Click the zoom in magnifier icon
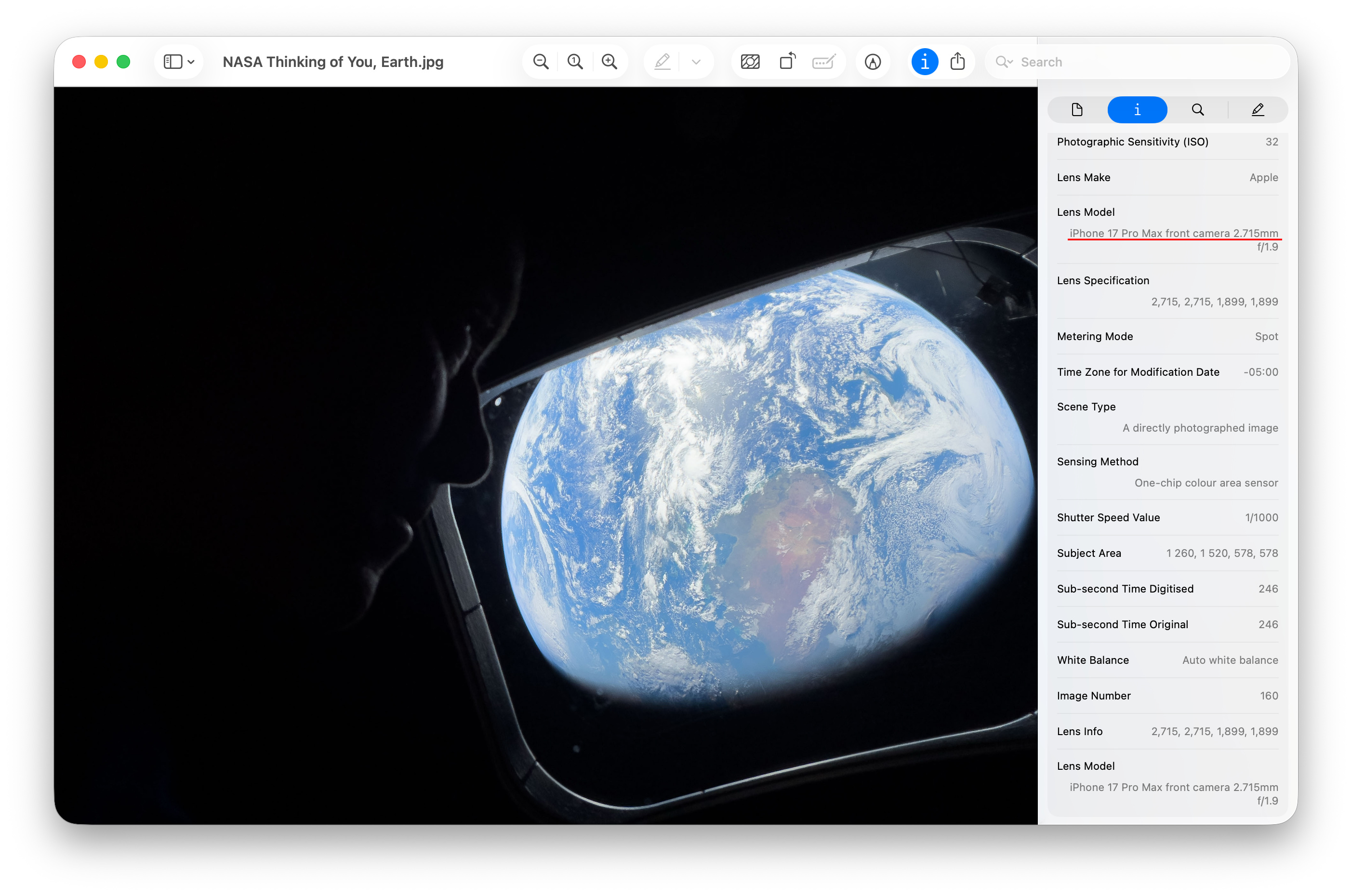 point(609,62)
